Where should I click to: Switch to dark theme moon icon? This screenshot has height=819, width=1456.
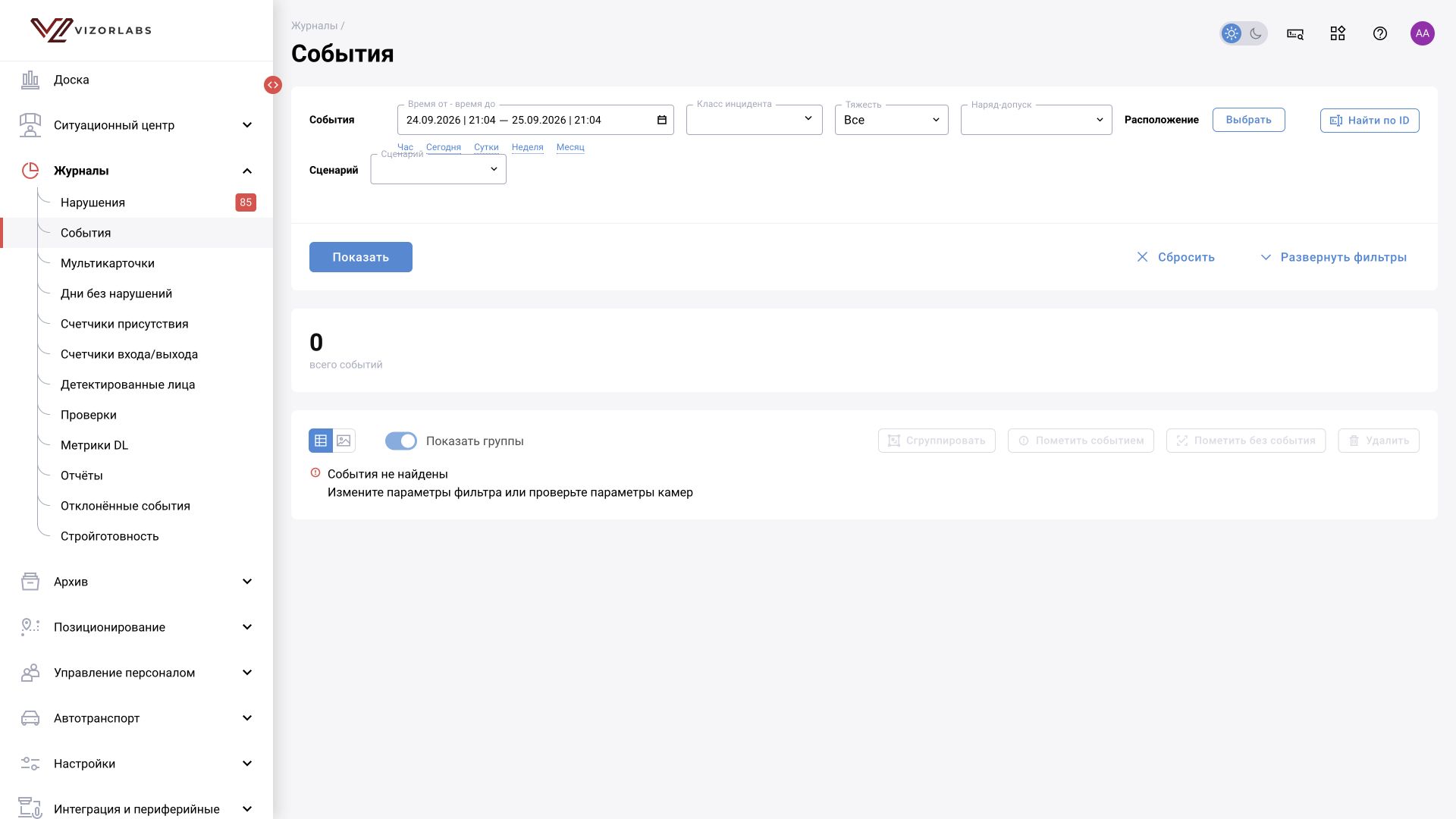point(1256,33)
